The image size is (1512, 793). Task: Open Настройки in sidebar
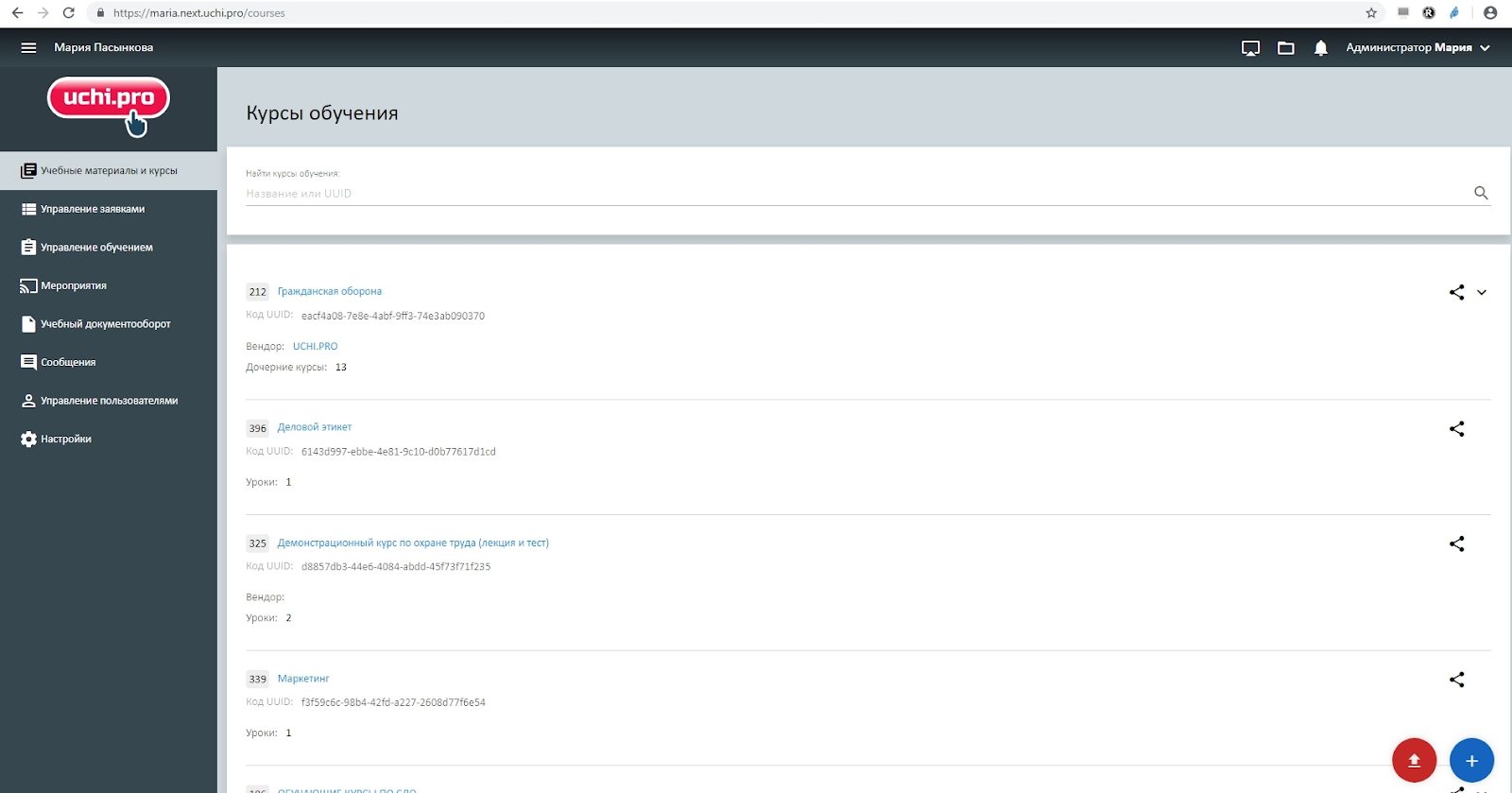[109, 439]
